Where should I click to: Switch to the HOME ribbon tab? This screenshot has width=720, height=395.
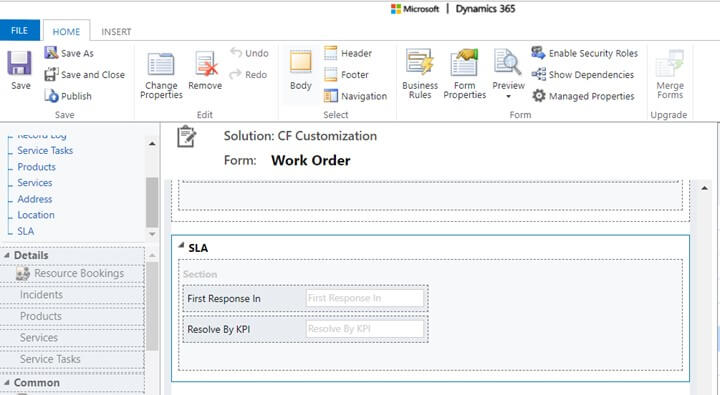click(66, 31)
